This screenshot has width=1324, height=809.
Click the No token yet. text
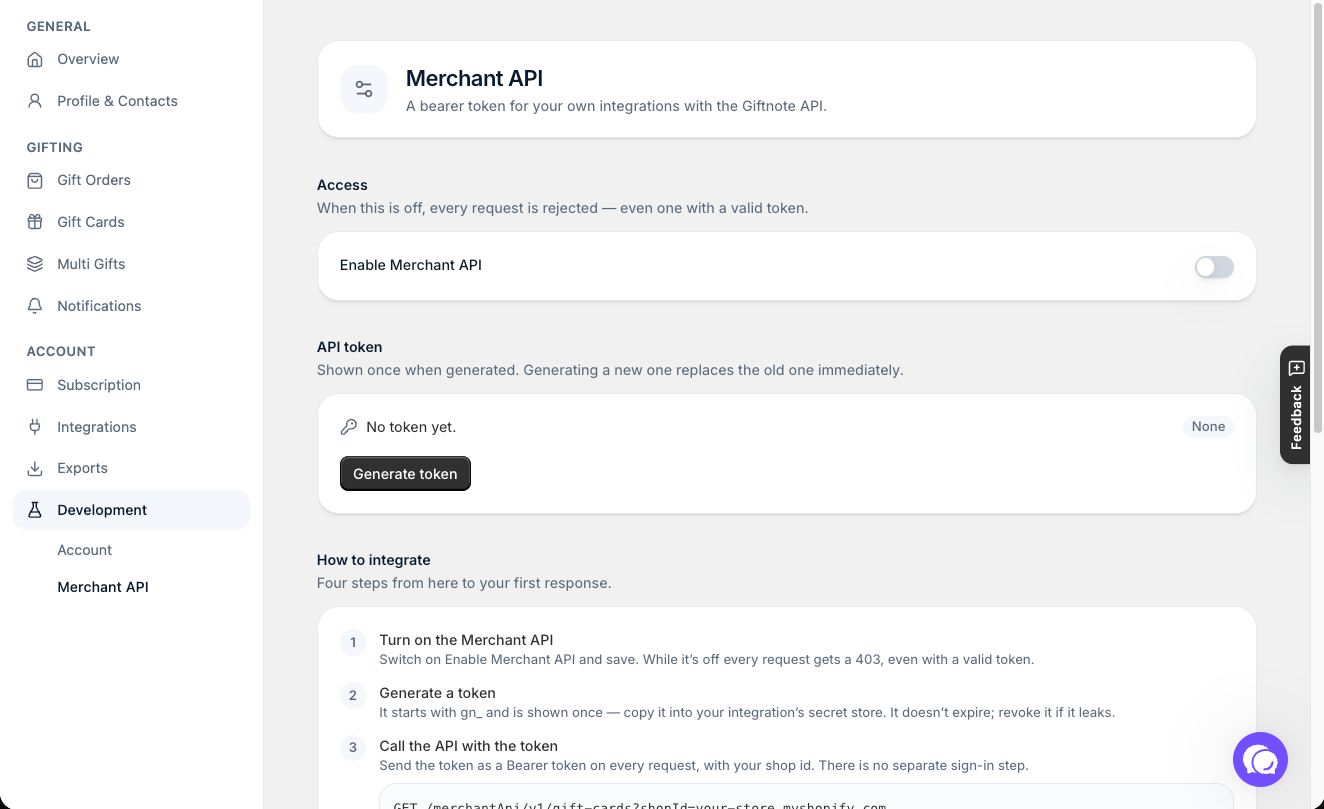pos(411,427)
